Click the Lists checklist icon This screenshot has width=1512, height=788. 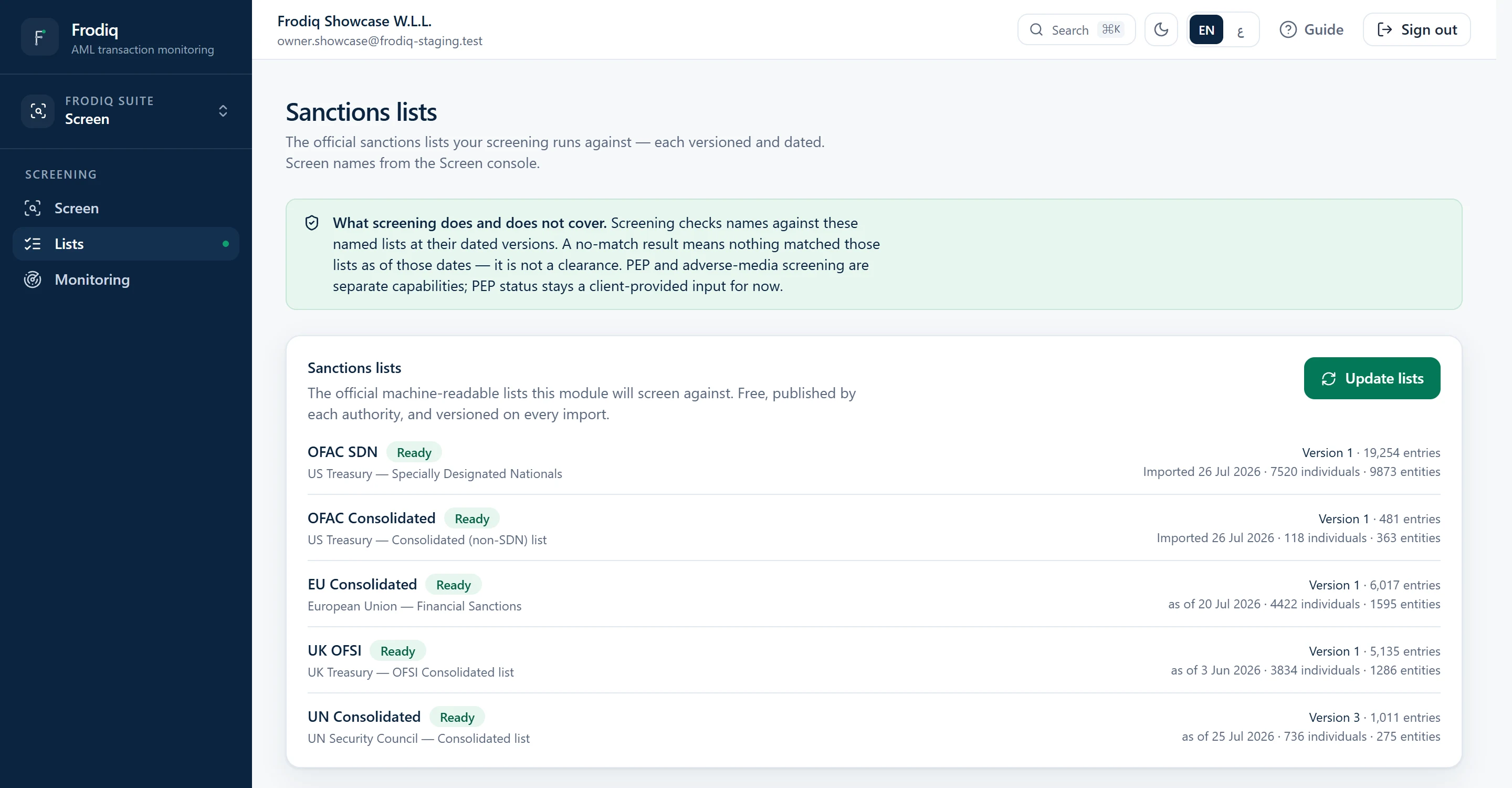32,244
